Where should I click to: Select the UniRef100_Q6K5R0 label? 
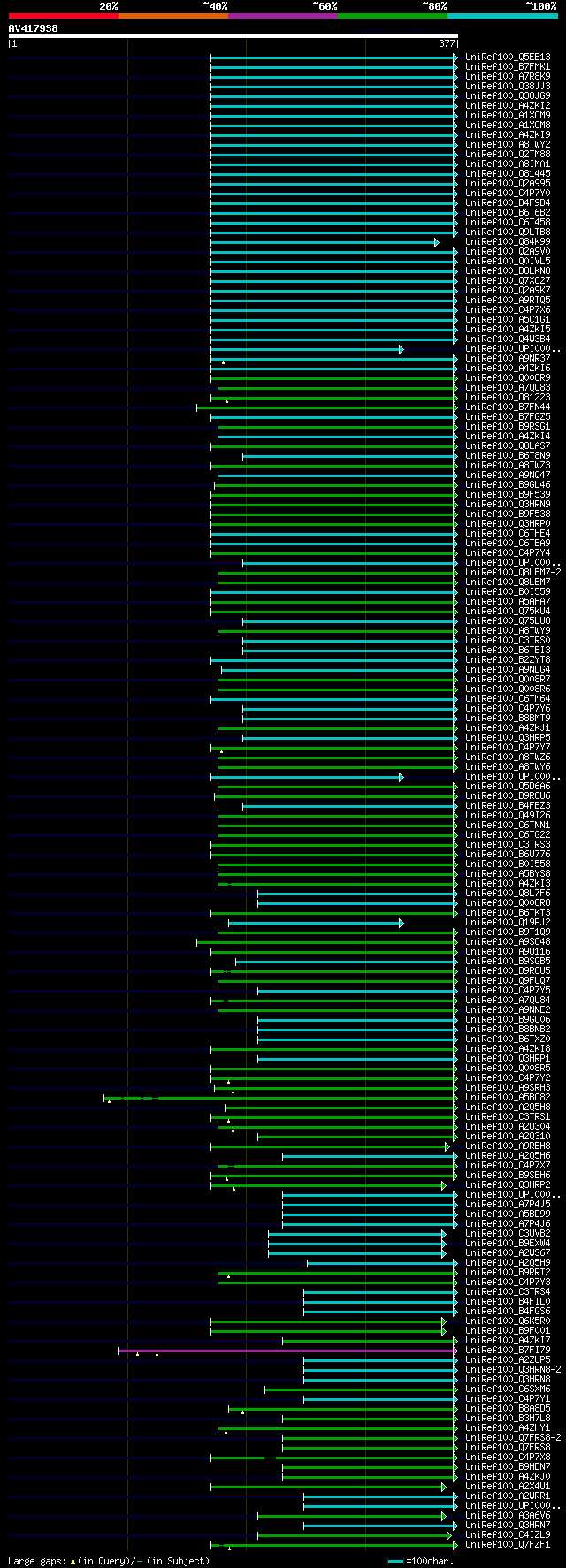point(508,1321)
